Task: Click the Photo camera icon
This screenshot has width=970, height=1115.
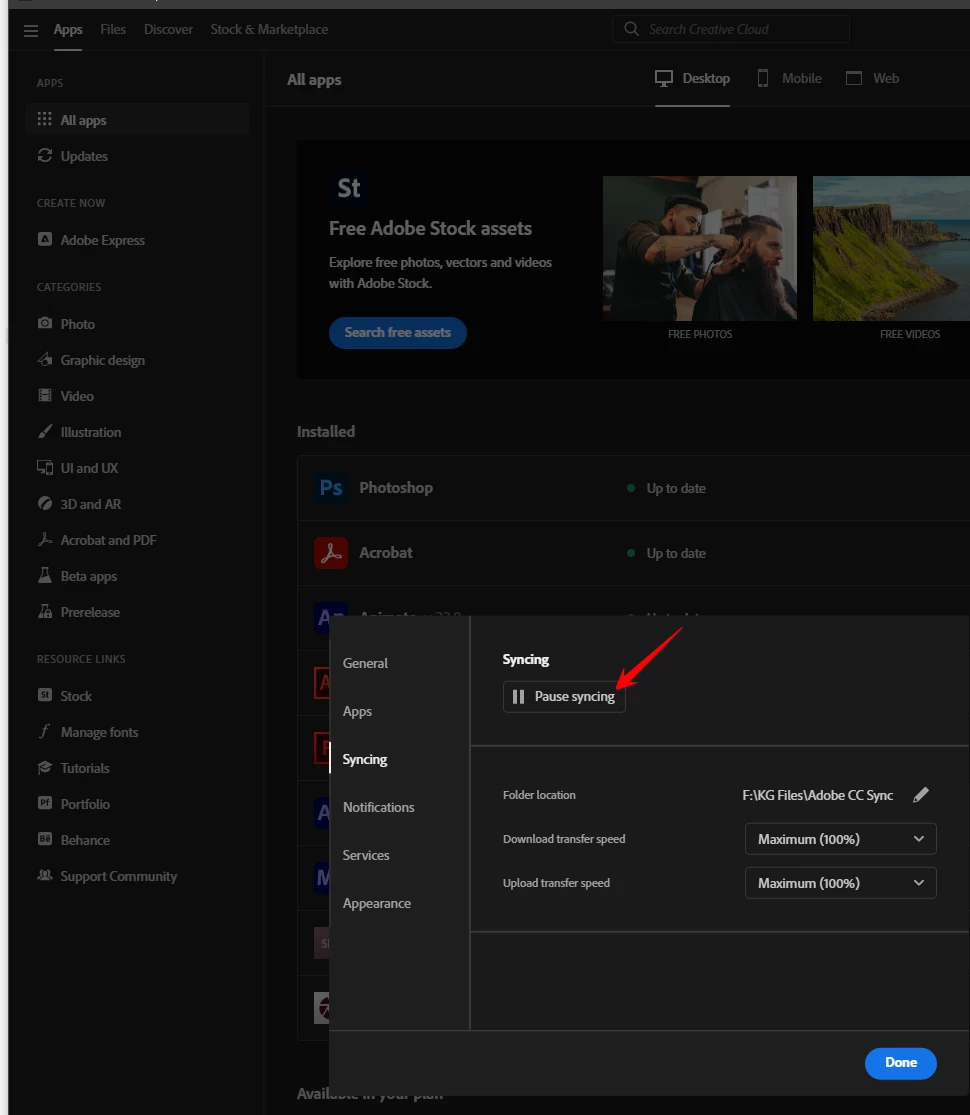Action: point(45,323)
